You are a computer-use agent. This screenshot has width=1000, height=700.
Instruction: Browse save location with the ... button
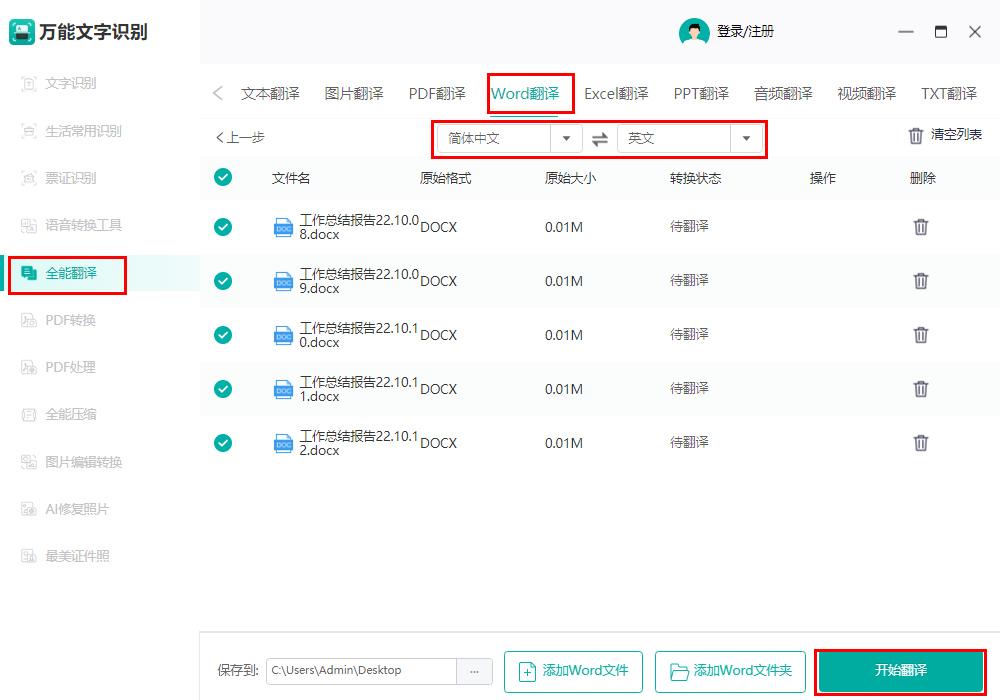coord(475,671)
